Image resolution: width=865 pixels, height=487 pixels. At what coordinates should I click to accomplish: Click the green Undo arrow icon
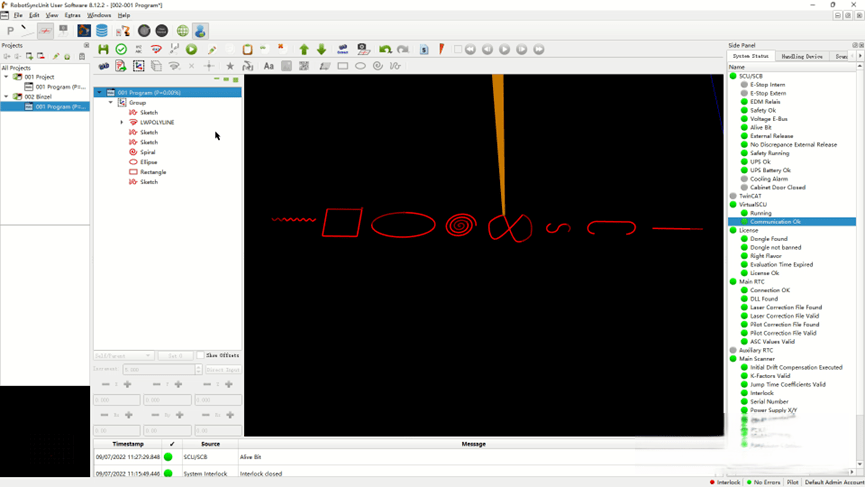[x=385, y=49]
